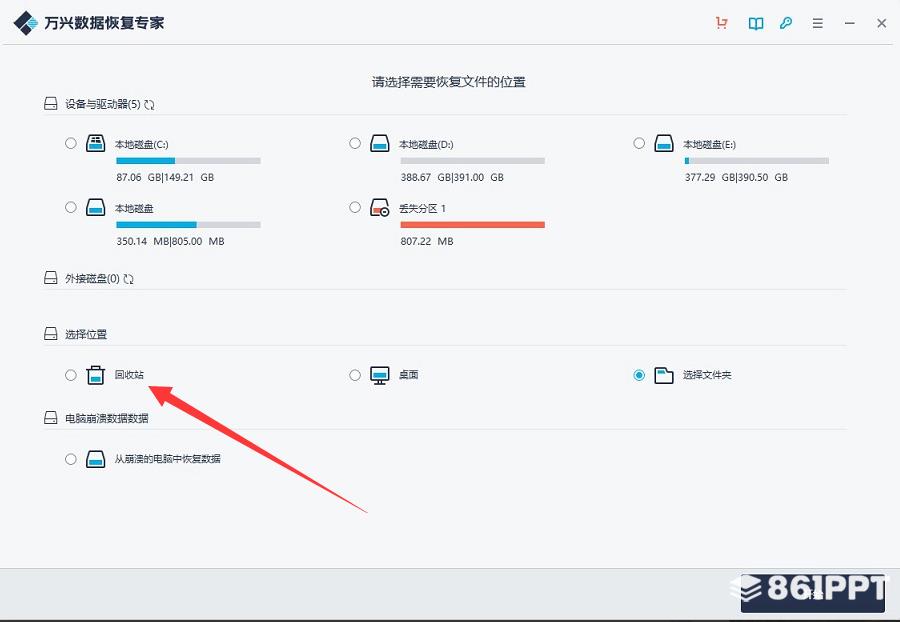Select the 桌面 radio button
900x622 pixels.
[x=355, y=375]
